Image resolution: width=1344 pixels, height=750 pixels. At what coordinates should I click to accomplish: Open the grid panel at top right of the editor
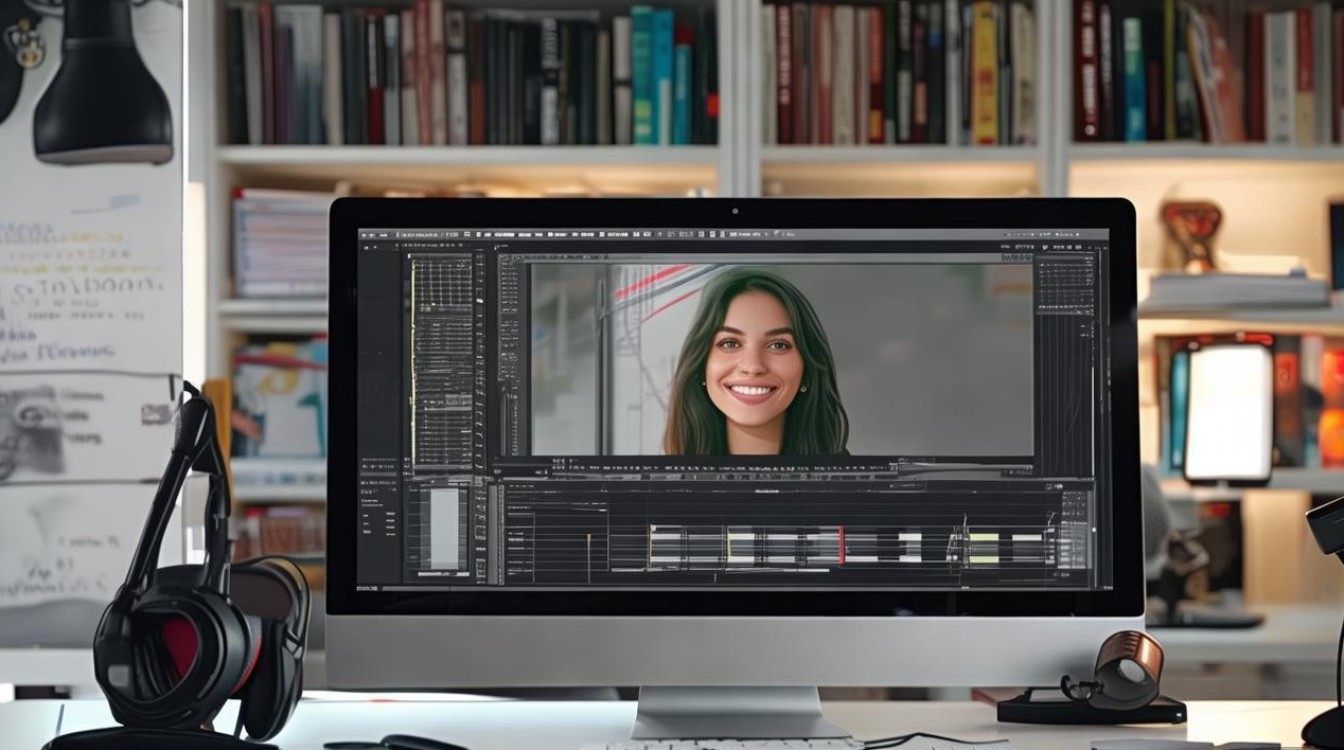tap(1065, 284)
